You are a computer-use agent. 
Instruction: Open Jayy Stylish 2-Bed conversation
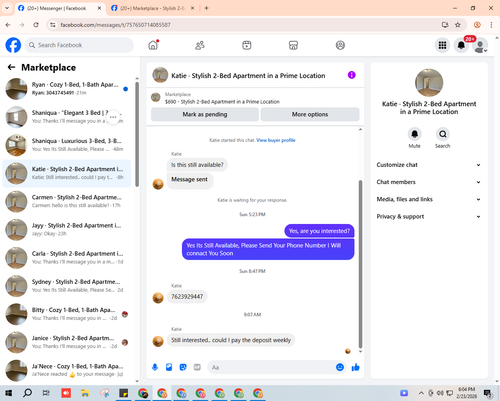[x=67, y=230]
